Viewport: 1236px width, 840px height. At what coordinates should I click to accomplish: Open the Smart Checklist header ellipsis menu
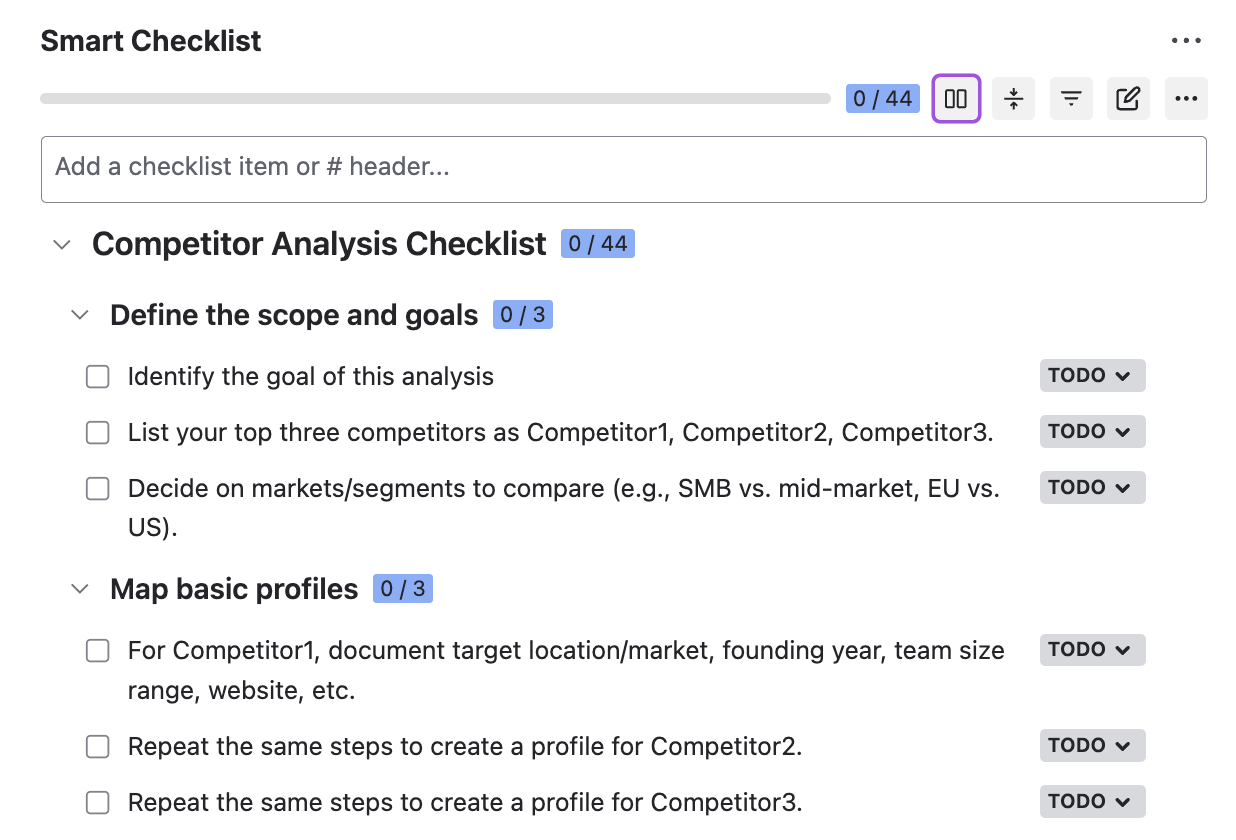click(1186, 40)
